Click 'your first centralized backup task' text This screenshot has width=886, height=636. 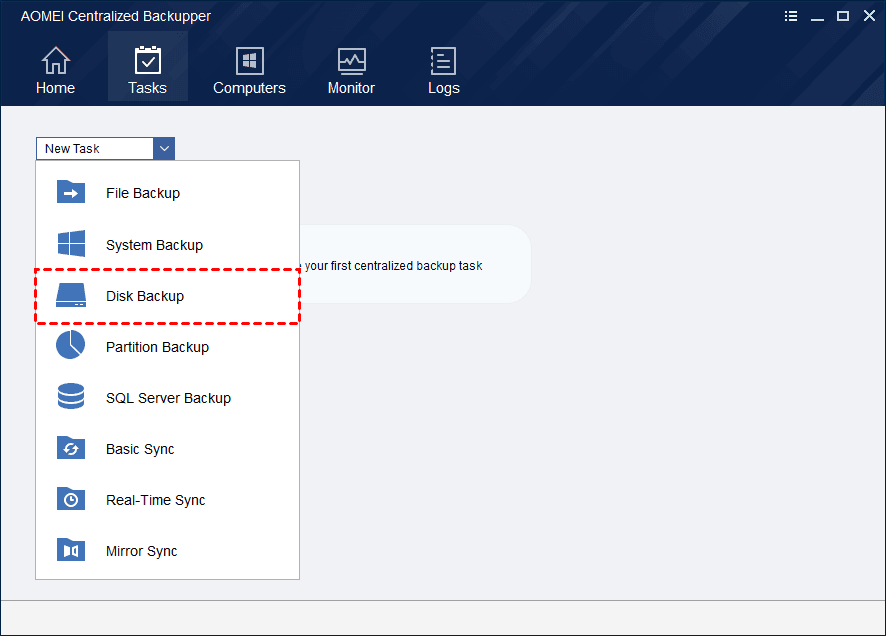[x=393, y=265]
